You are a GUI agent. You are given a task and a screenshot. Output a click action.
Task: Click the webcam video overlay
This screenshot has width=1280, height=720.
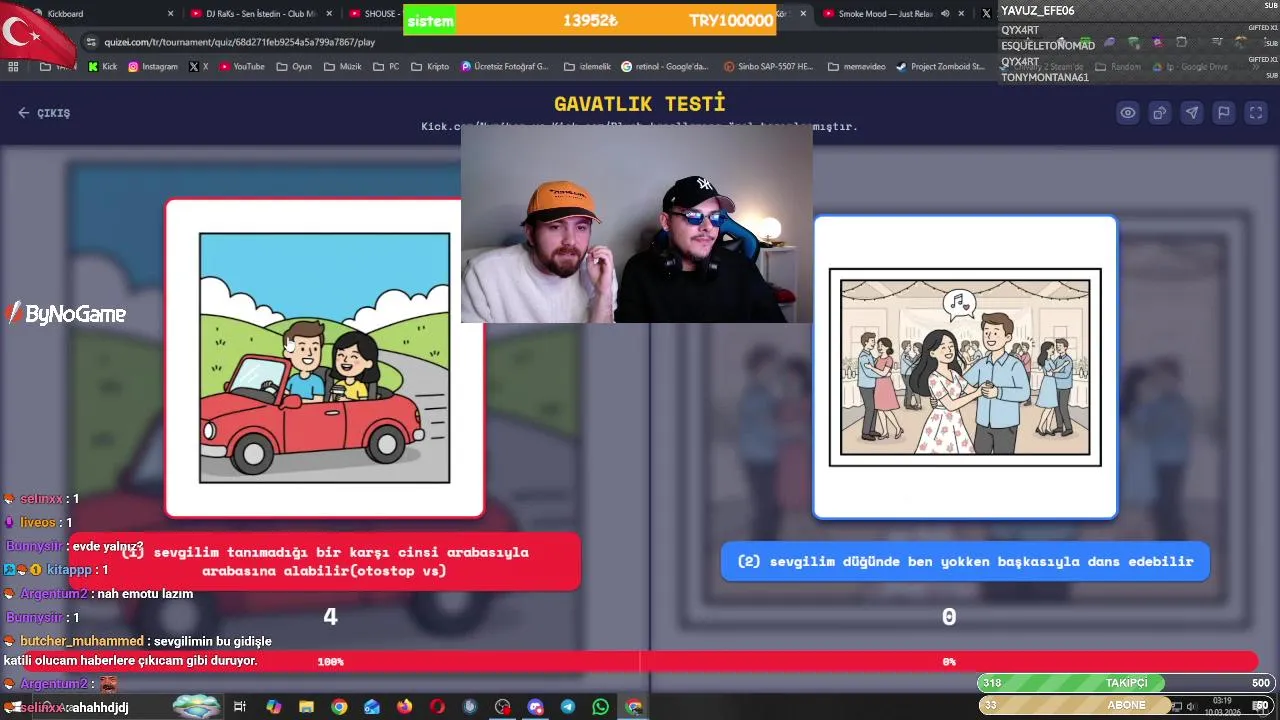click(x=636, y=224)
